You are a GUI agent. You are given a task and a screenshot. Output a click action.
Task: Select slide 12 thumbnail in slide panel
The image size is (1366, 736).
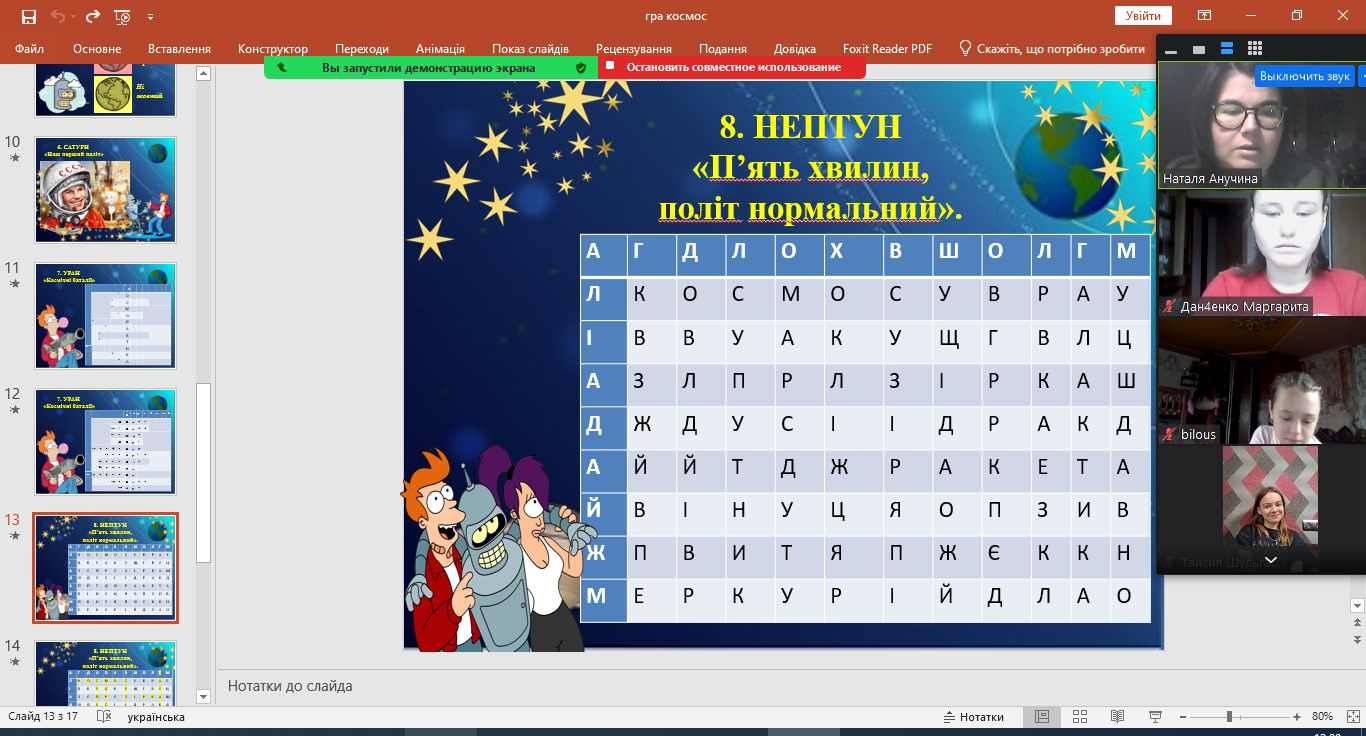point(105,442)
